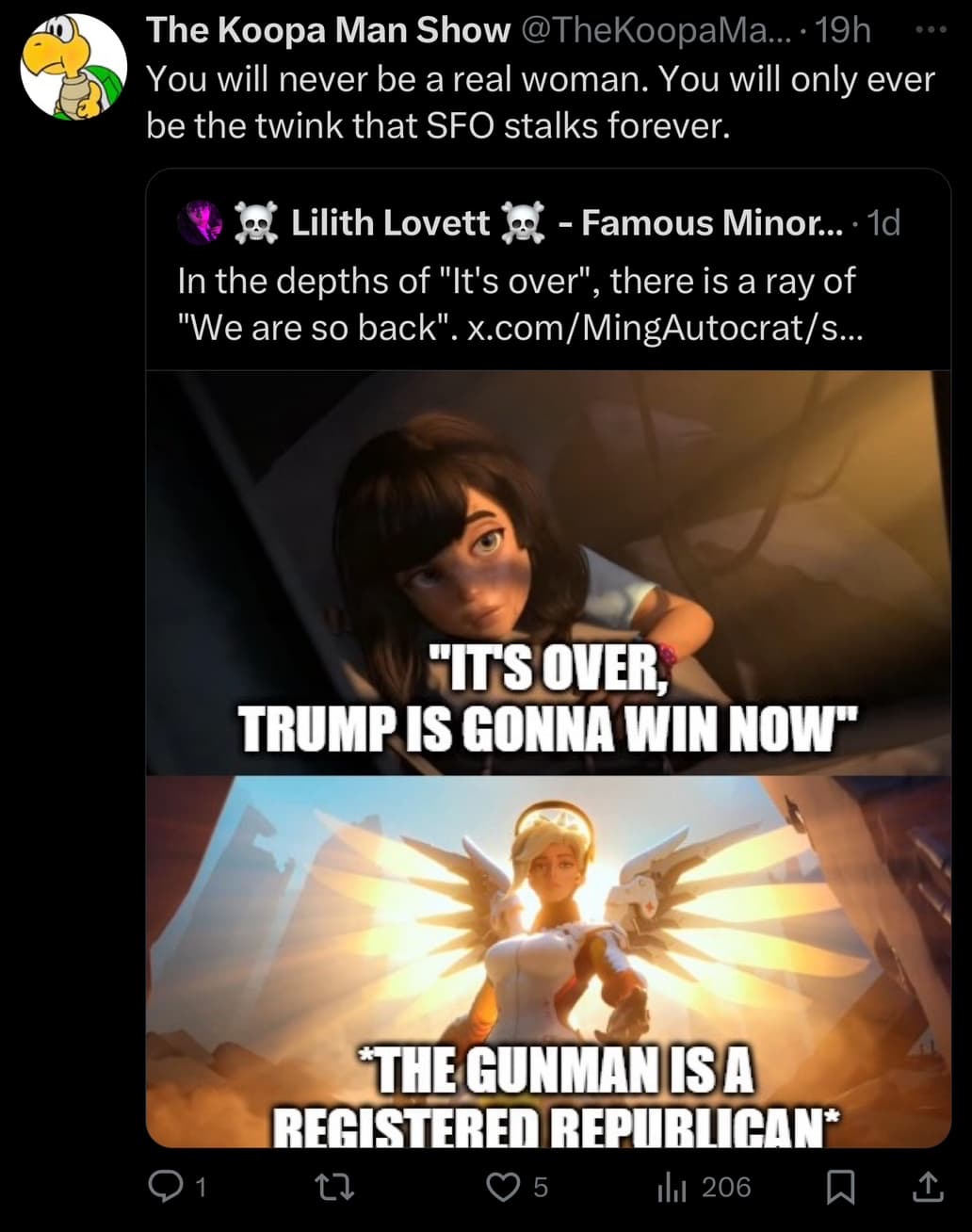View post analytics bar chart icon

pos(671,1187)
